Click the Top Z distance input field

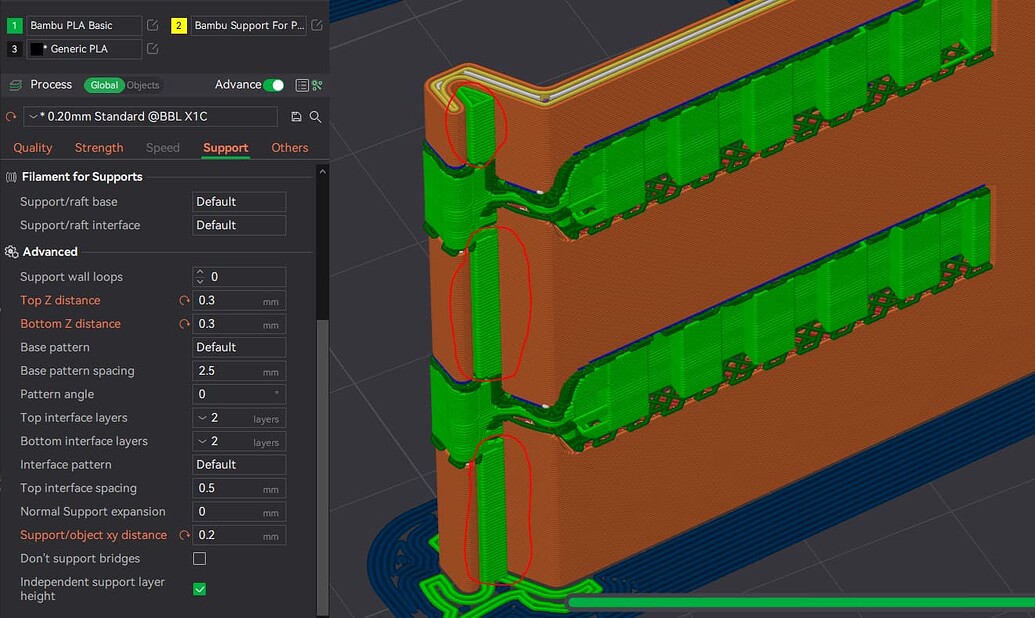point(239,300)
